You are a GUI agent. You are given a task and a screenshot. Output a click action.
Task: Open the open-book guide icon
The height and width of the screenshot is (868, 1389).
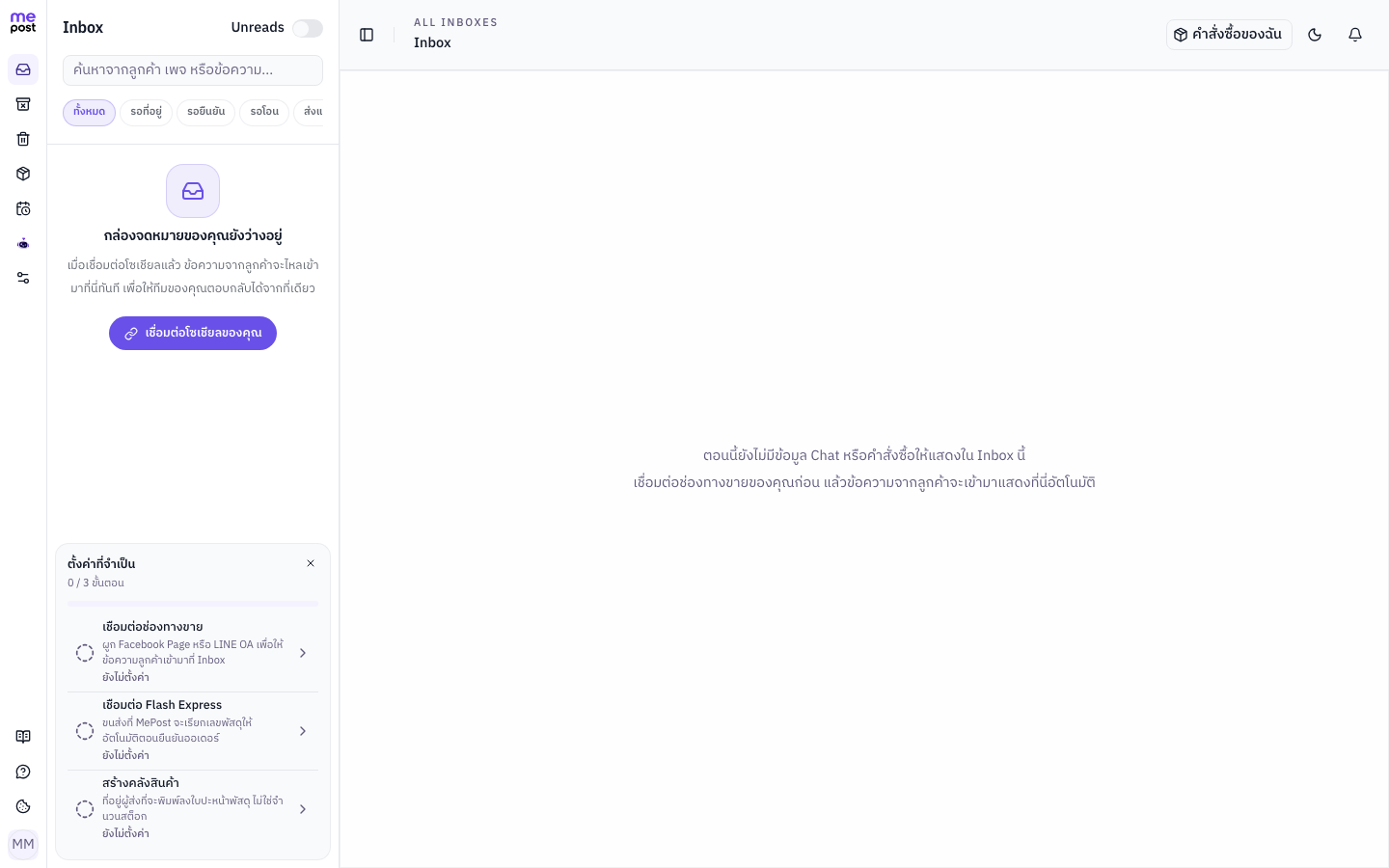click(x=23, y=737)
